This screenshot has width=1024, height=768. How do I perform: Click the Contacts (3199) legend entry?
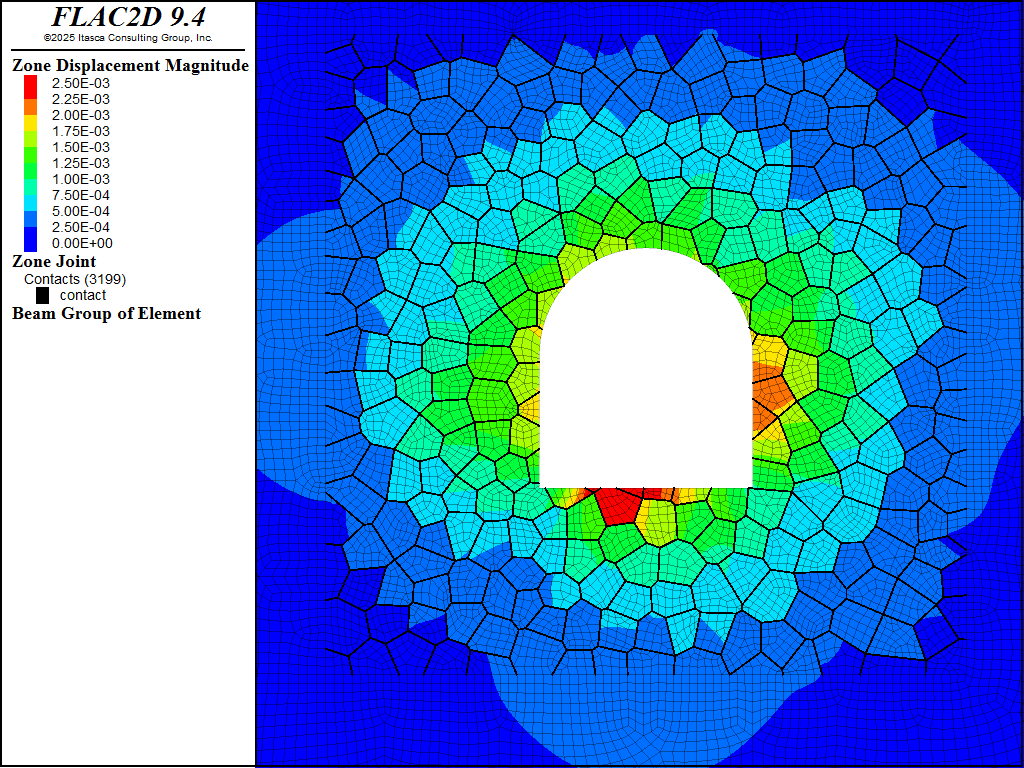click(75, 279)
